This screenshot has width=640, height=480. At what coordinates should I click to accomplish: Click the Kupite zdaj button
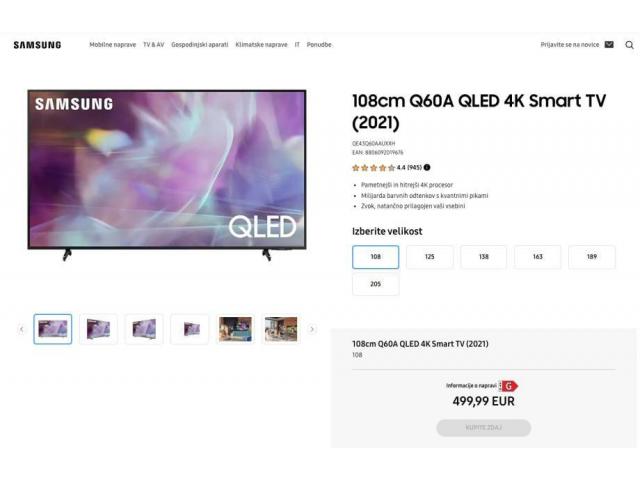click(484, 428)
